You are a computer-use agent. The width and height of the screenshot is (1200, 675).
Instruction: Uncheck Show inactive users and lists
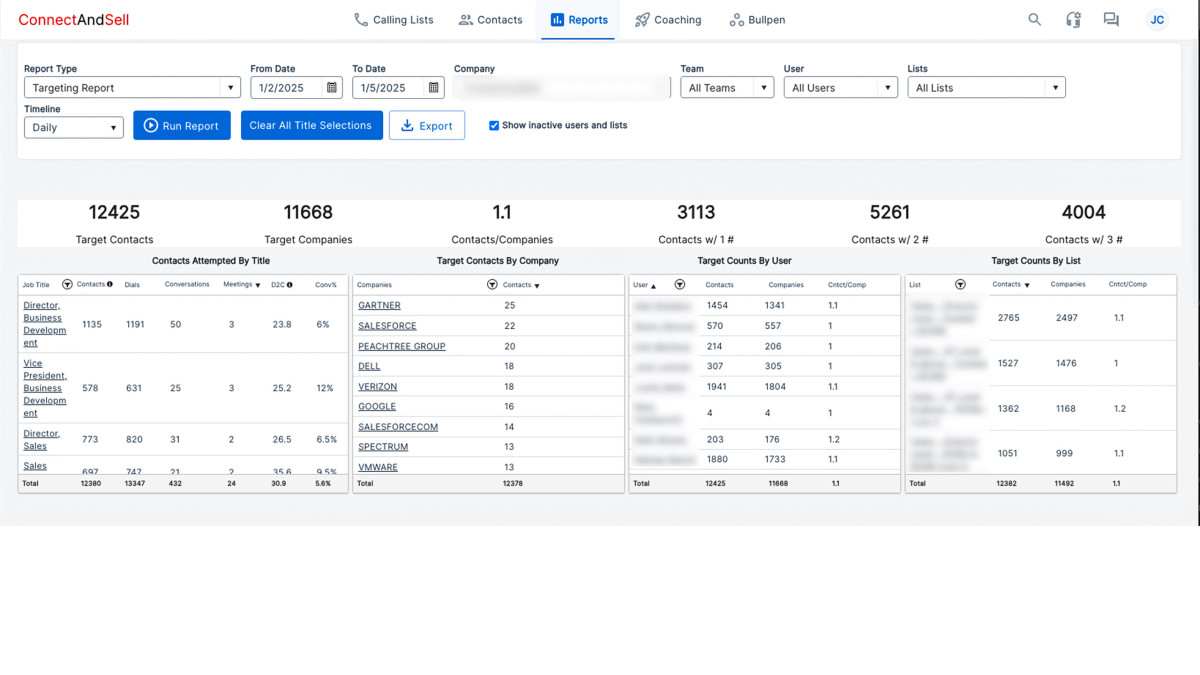coord(494,126)
